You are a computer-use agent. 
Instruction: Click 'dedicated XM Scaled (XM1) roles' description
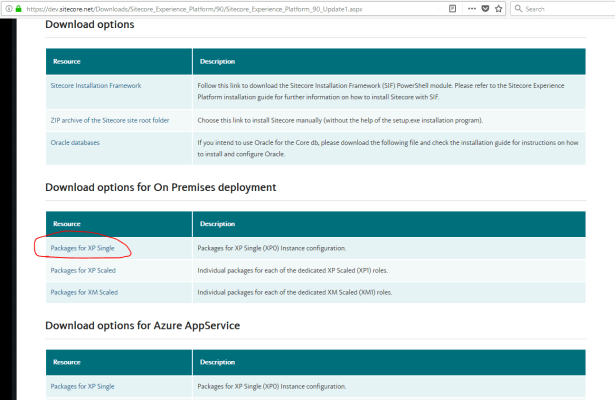(295, 293)
